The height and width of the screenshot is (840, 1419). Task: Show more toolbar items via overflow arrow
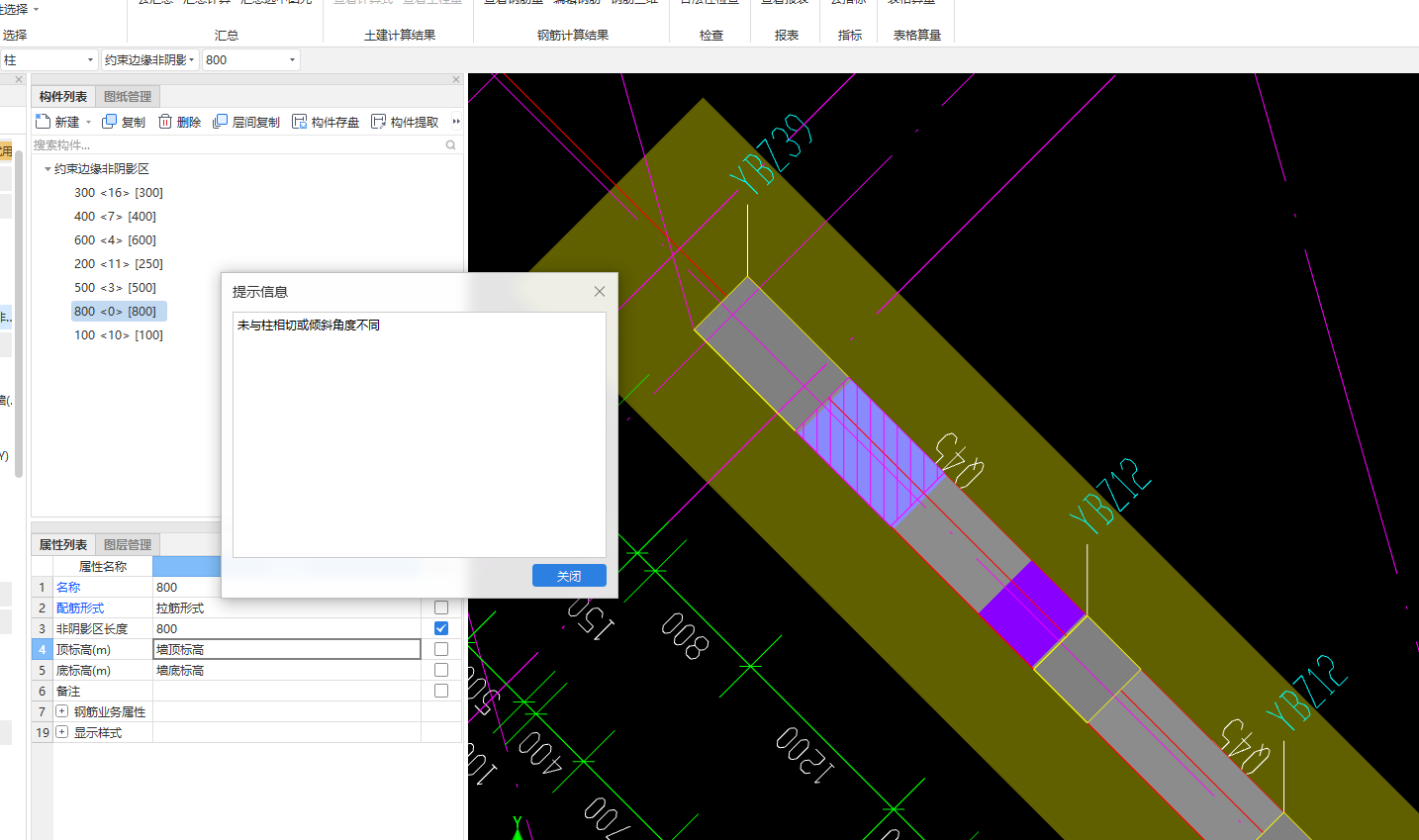[456, 122]
